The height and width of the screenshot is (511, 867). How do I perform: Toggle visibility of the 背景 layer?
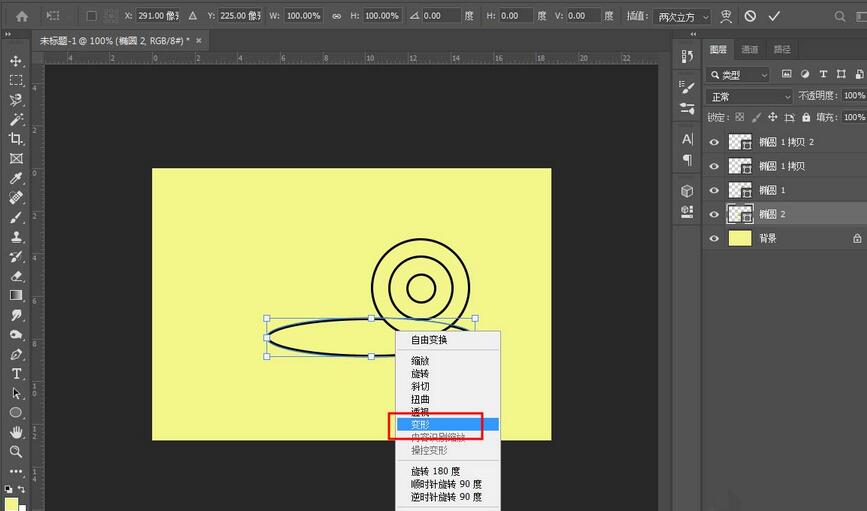(x=714, y=238)
